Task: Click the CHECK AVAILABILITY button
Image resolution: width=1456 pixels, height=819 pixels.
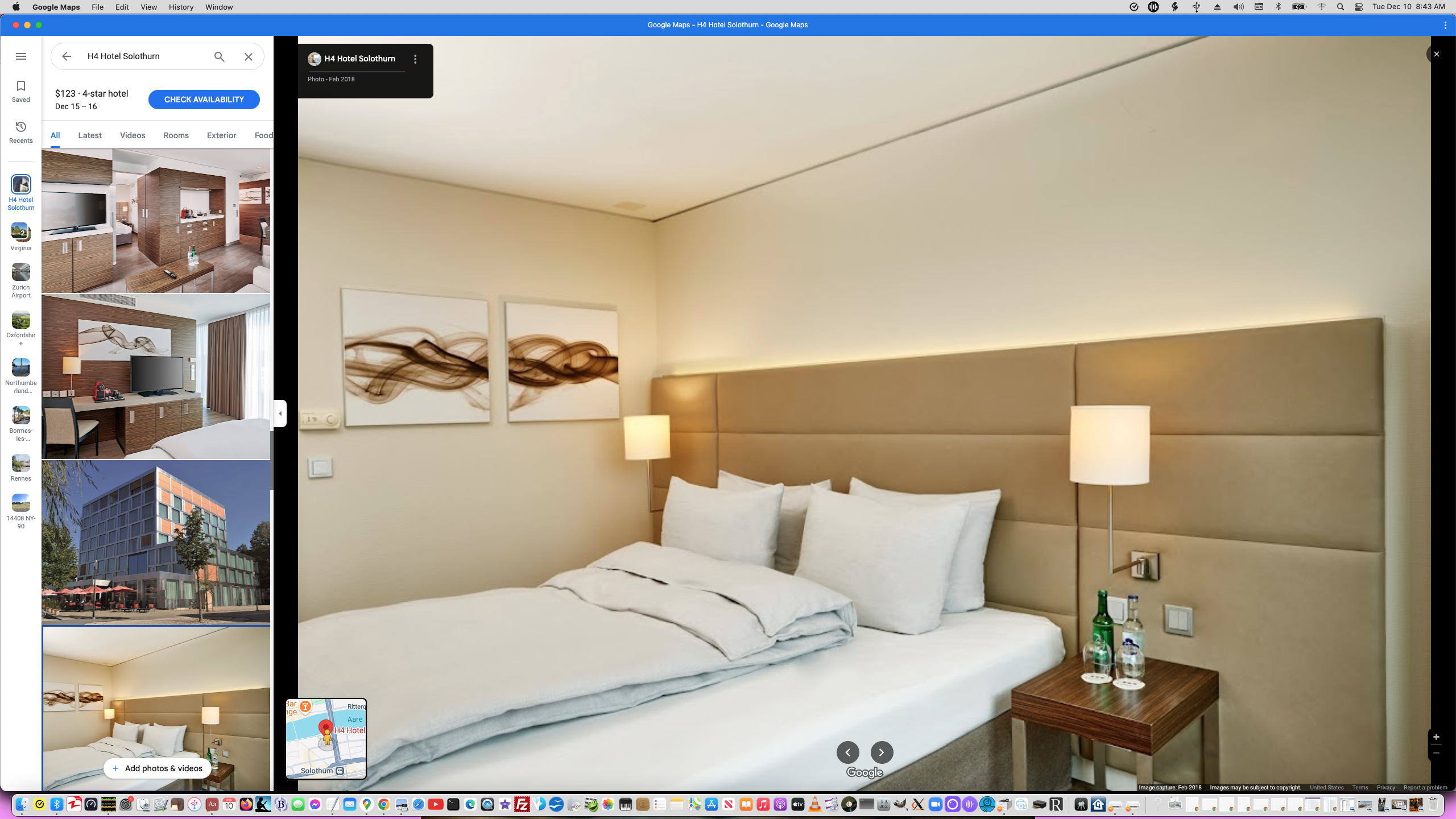Action: (x=204, y=100)
